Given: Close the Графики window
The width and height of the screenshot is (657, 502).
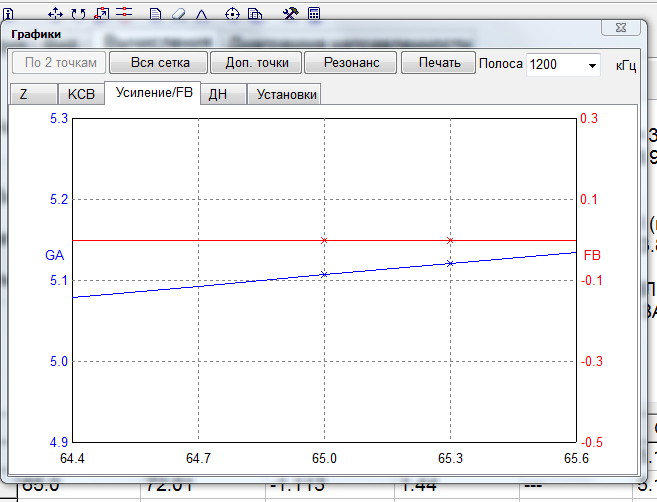Looking at the screenshot, I should (x=621, y=28).
